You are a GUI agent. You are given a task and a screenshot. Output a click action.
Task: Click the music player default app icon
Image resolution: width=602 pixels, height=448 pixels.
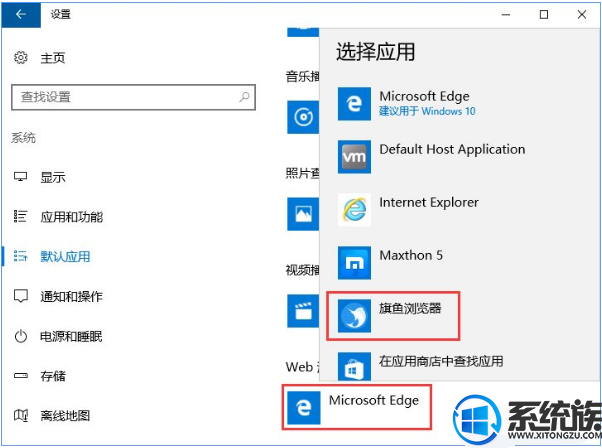point(303,117)
